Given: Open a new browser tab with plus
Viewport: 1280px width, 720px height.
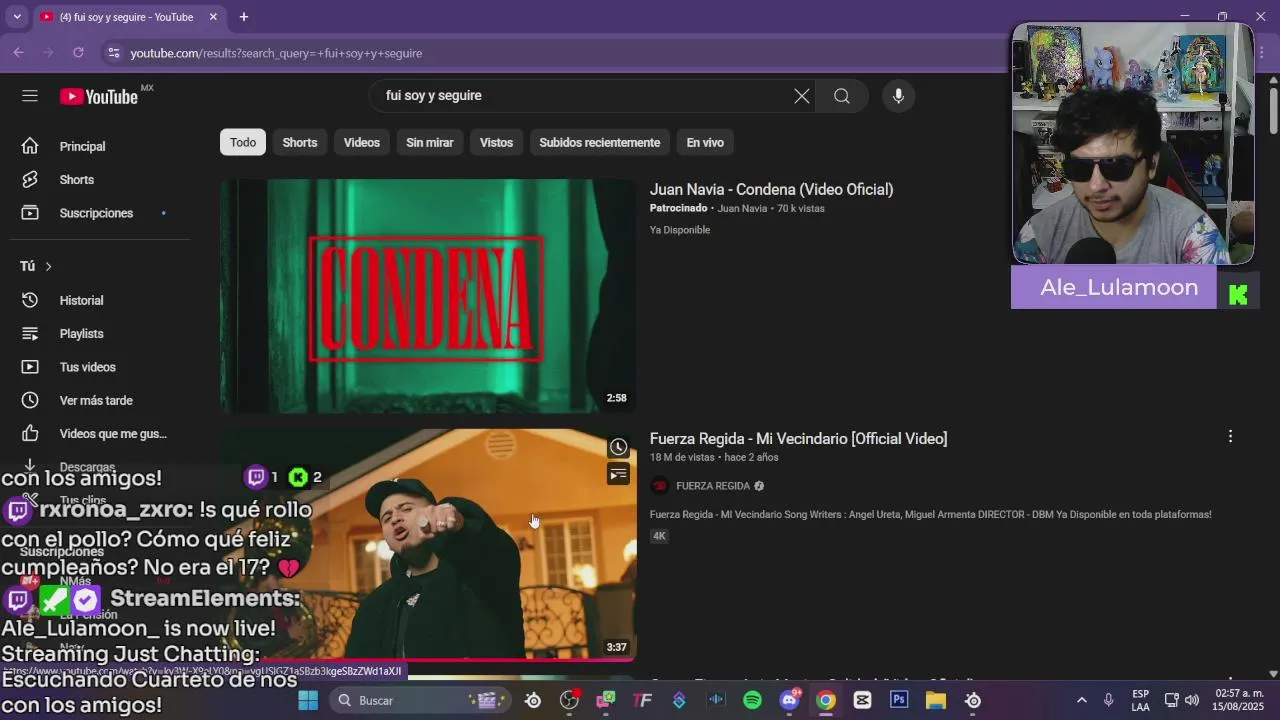Looking at the screenshot, I should (243, 17).
